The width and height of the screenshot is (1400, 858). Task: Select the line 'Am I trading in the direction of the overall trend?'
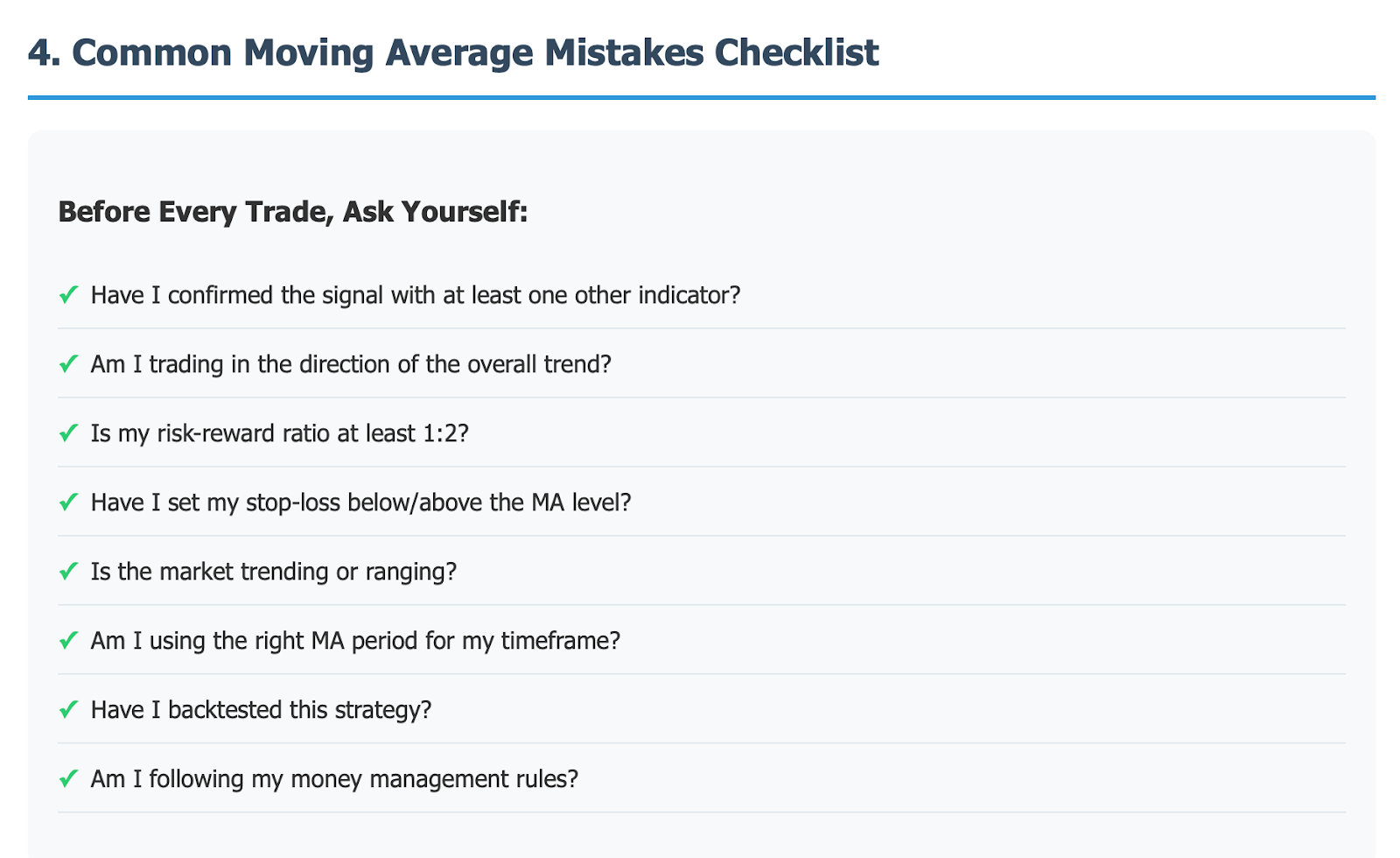[x=351, y=364]
